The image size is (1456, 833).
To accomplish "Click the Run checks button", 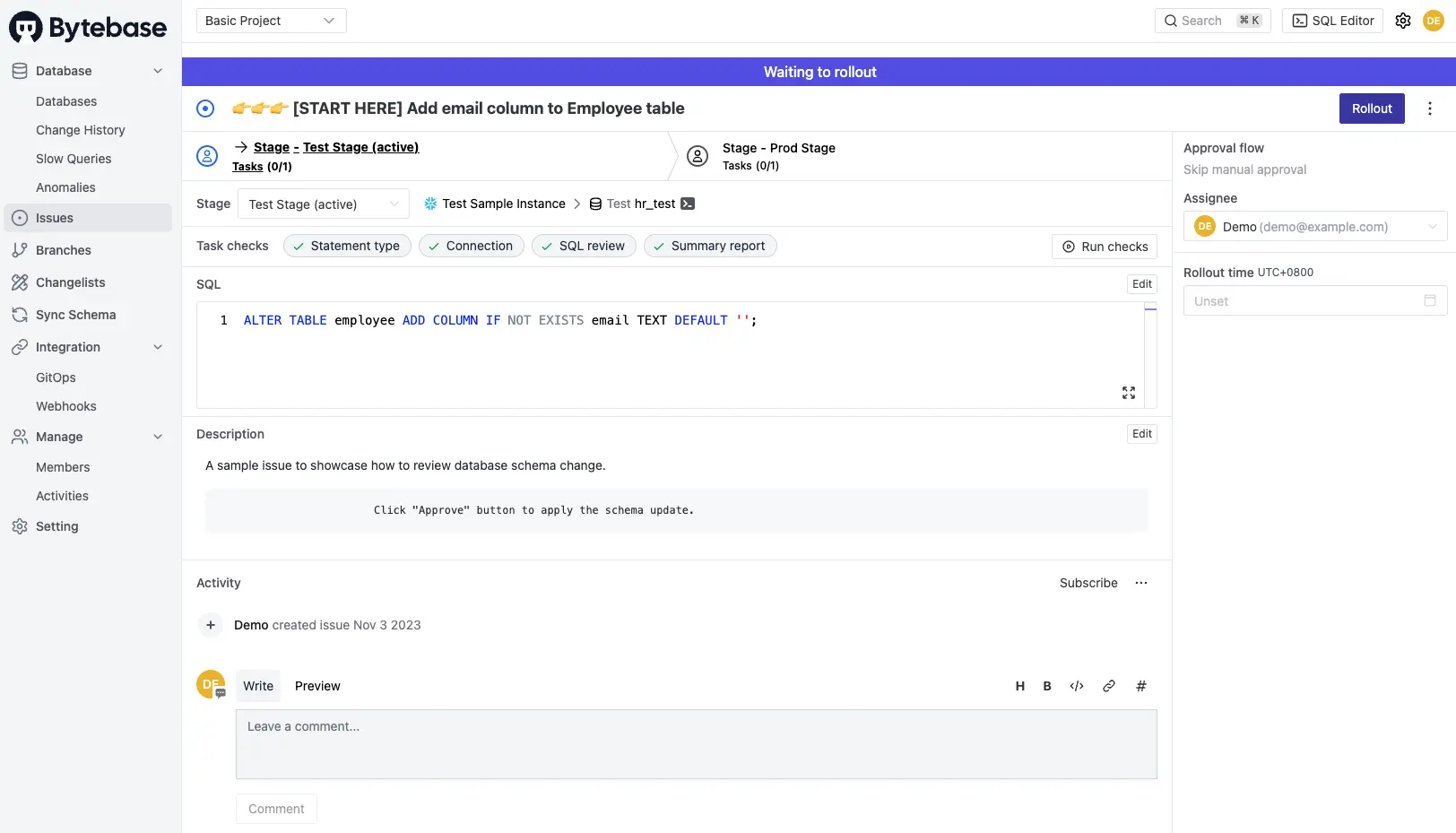I will pyautogui.click(x=1105, y=247).
